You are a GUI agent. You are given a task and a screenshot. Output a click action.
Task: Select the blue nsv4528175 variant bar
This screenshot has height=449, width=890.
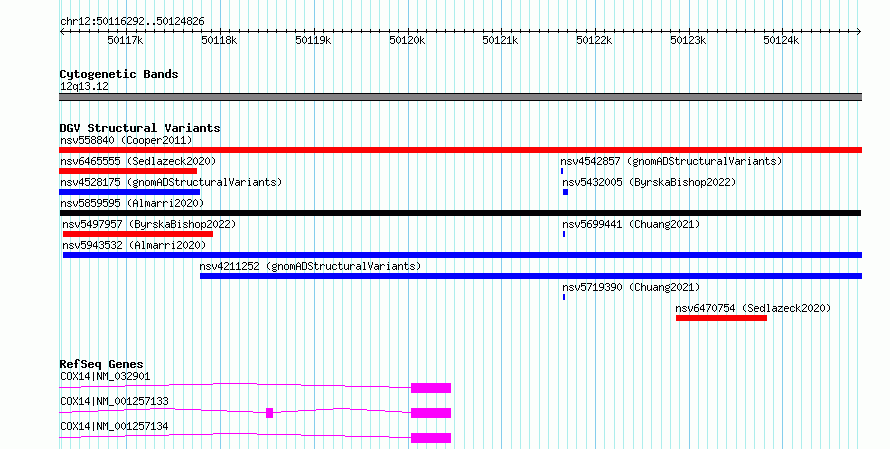coord(129,192)
